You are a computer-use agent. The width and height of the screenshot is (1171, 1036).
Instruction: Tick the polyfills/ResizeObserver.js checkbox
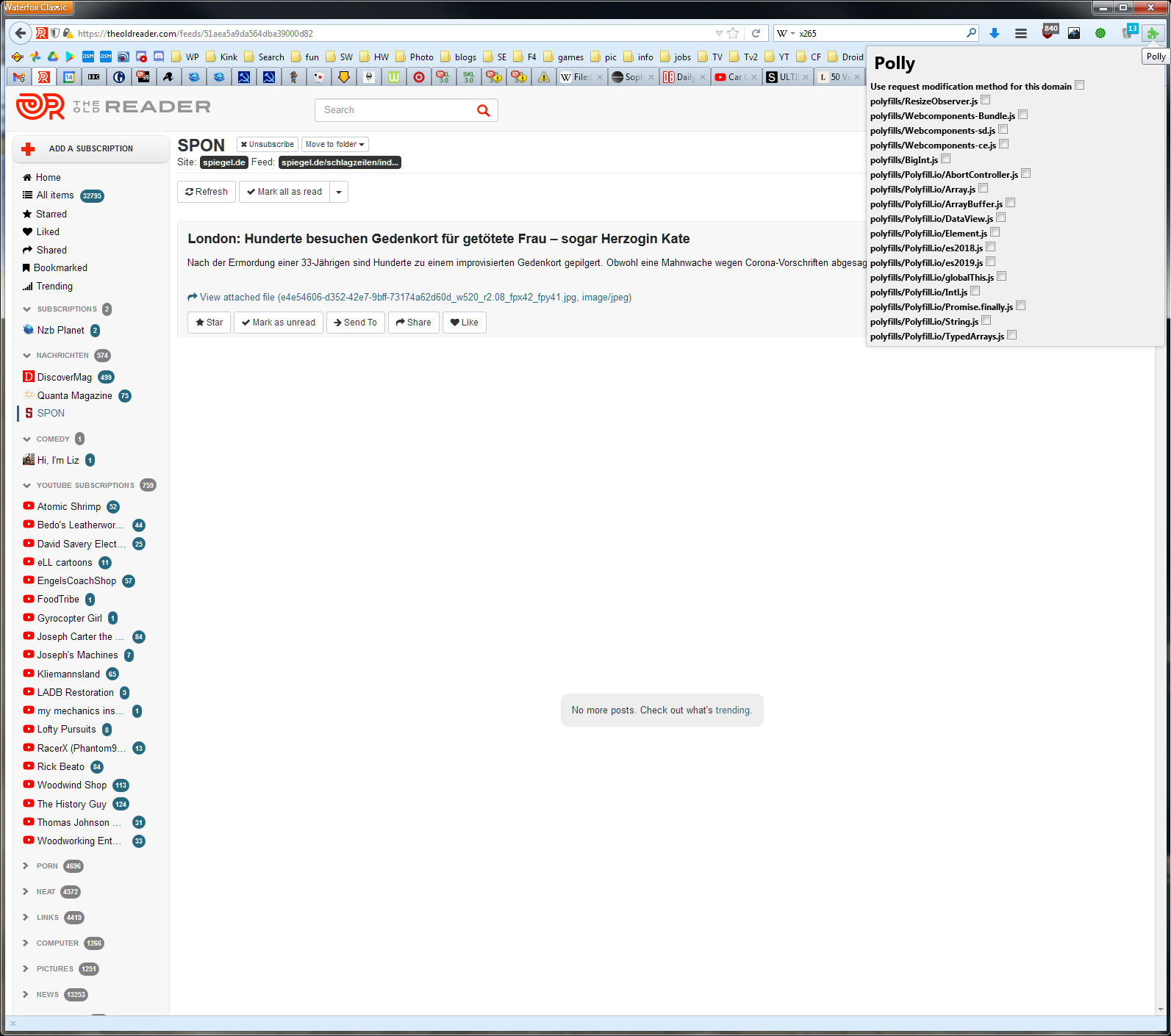click(985, 100)
